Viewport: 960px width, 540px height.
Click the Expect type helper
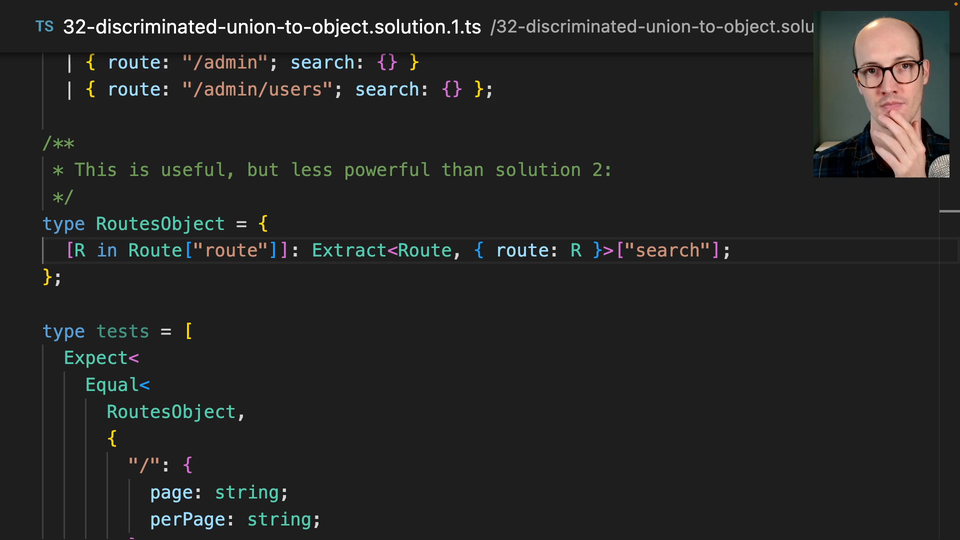coord(97,358)
